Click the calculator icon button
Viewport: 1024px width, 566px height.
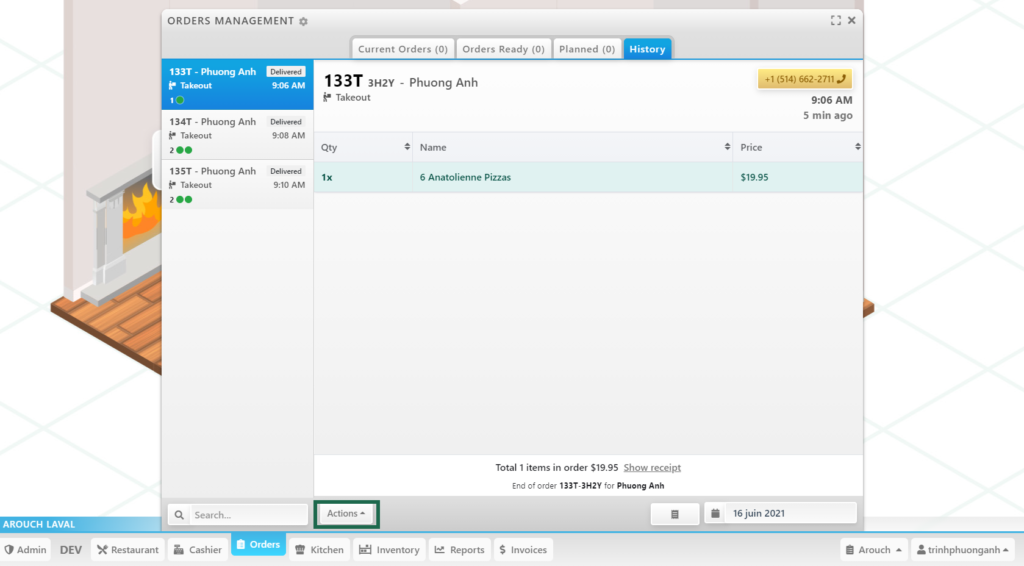pyautogui.click(x=675, y=514)
